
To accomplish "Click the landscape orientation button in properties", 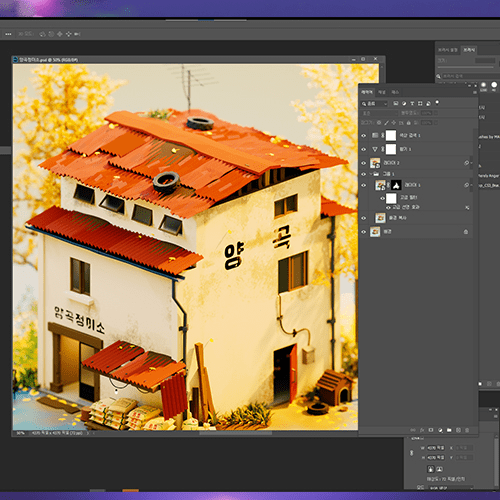I will click(x=440, y=469).
